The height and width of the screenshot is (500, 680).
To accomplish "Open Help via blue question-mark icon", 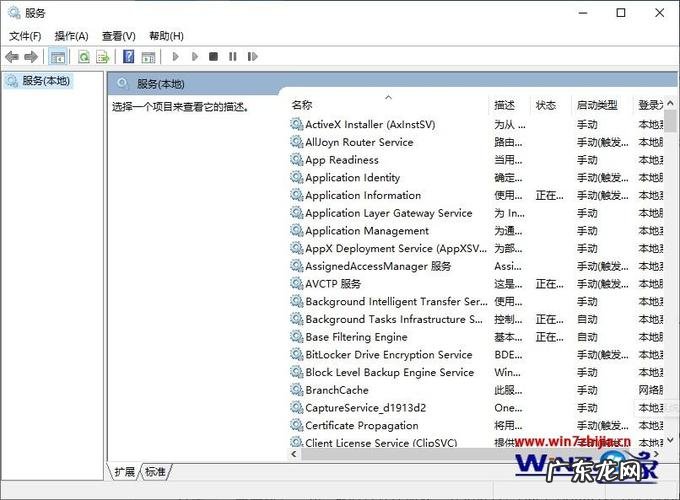I will pyautogui.click(x=128, y=57).
